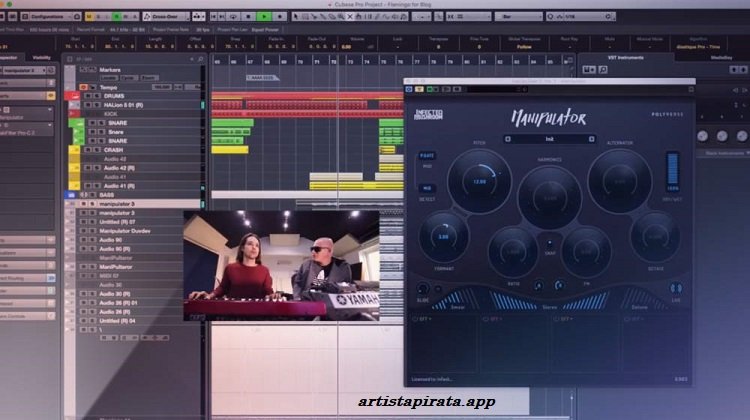Open the Bar grid type dropdown
This screenshot has width=750, height=420.
(x=518, y=17)
